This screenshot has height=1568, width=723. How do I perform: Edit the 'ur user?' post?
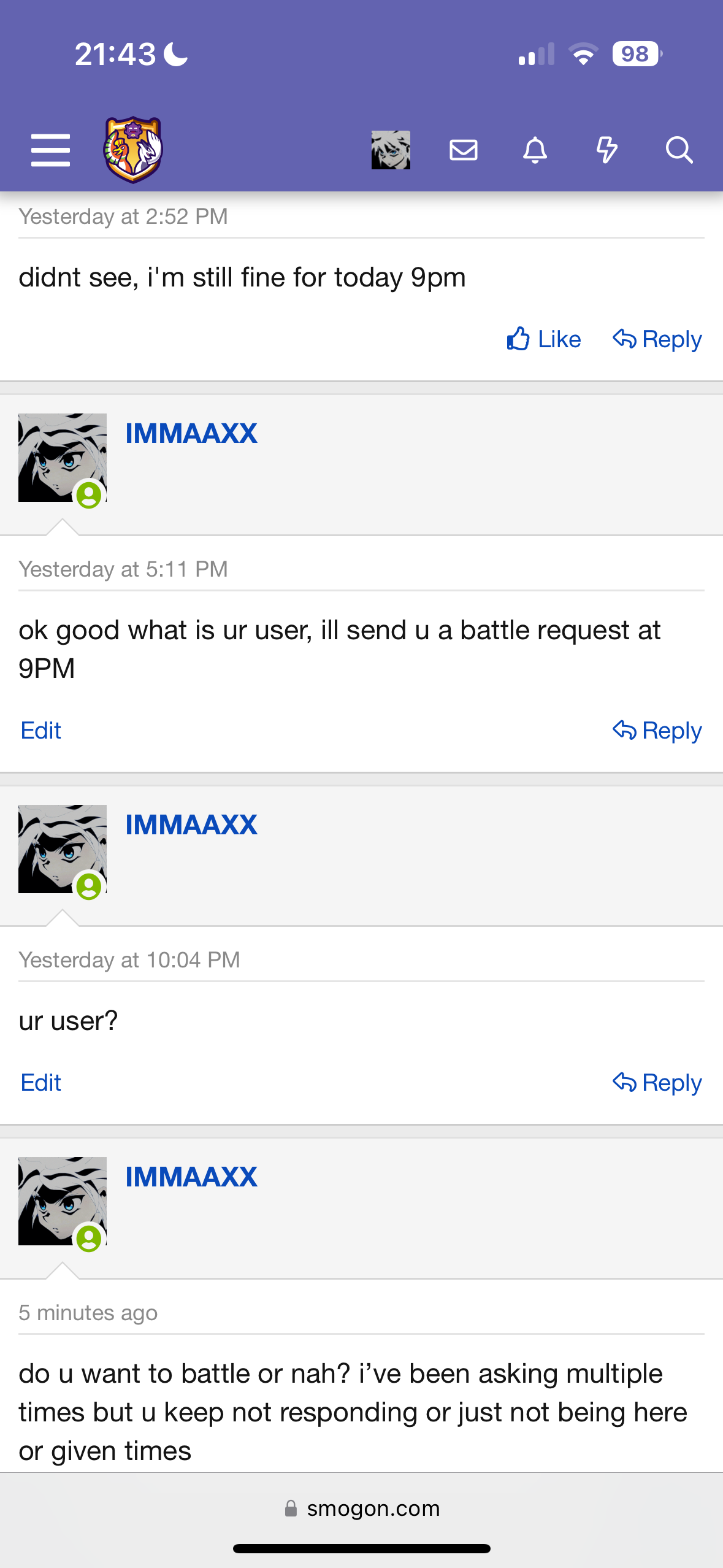(41, 1083)
